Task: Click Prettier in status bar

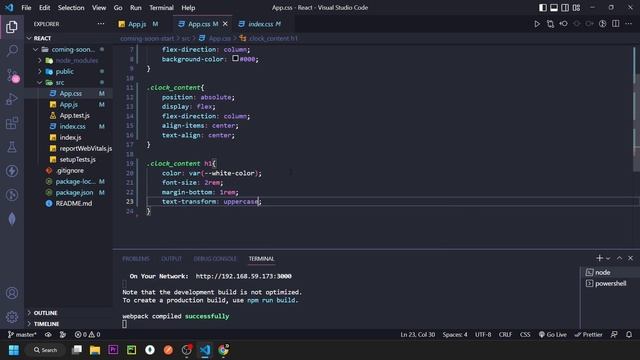Action: tap(588, 335)
